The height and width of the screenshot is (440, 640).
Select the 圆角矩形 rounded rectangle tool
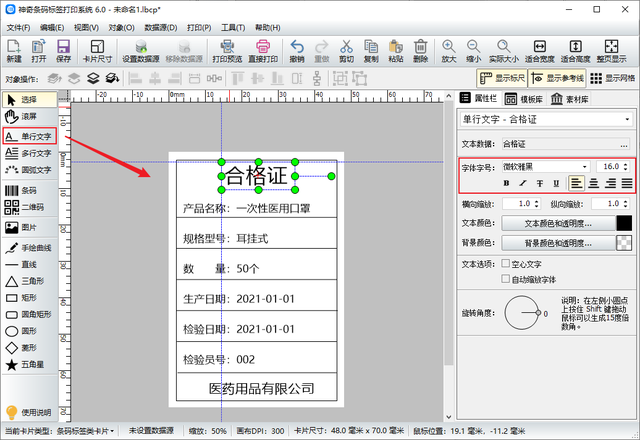pos(29,314)
